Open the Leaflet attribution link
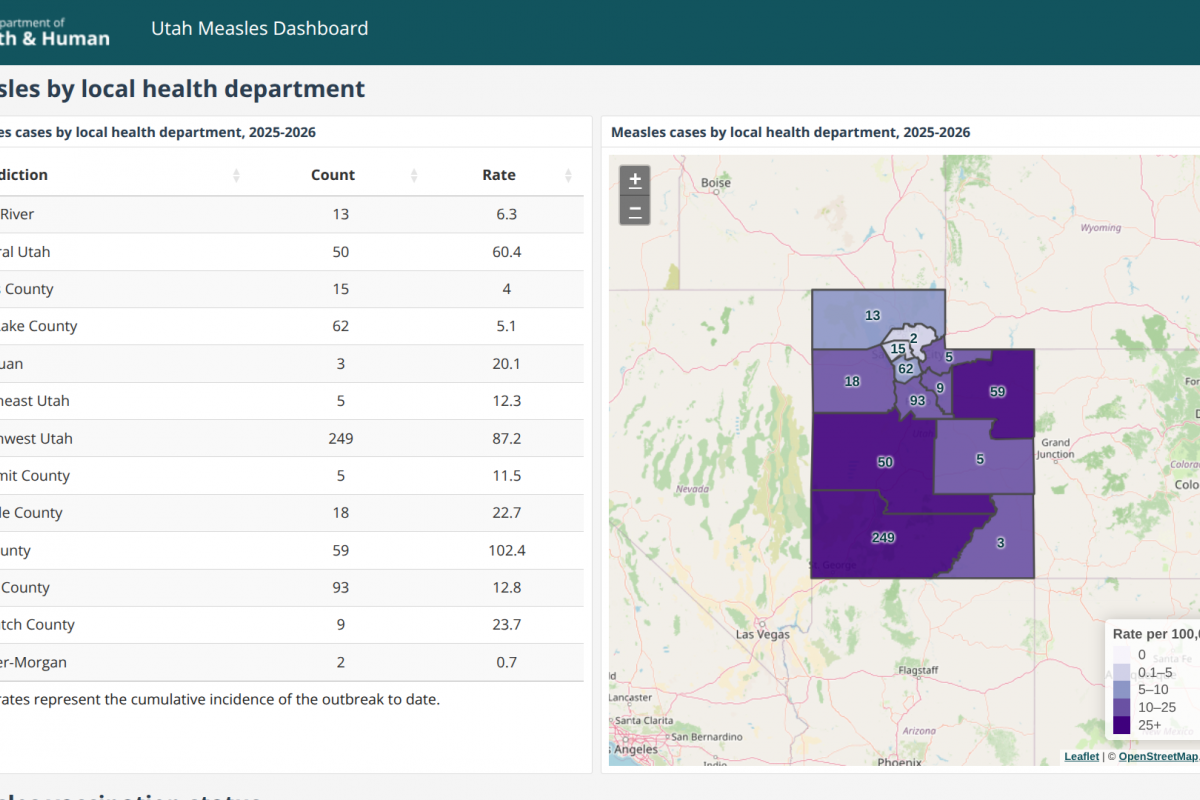The width and height of the screenshot is (1200, 800). coord(1080,757)
